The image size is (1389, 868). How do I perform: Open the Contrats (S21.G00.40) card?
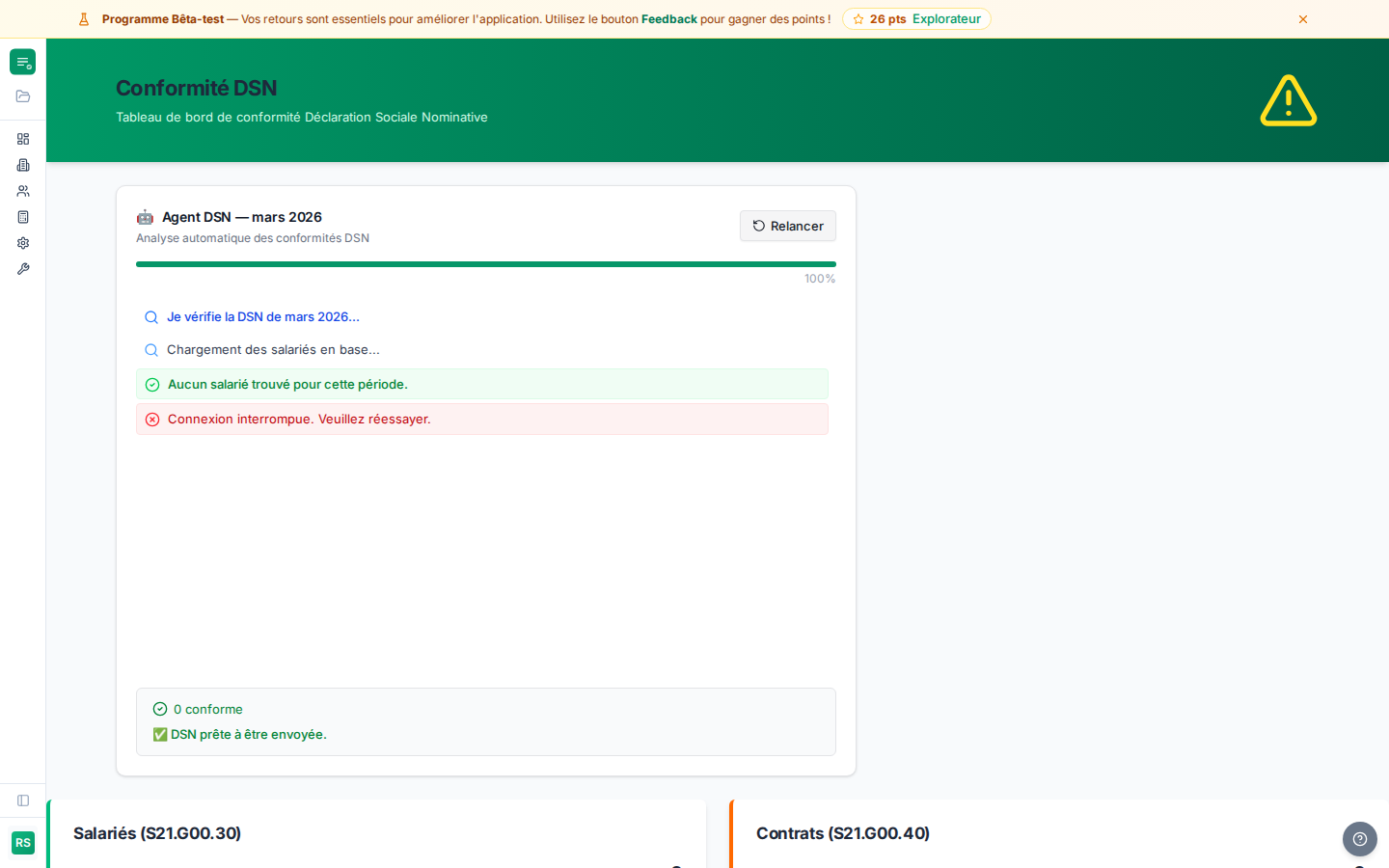tap(842, 833)
